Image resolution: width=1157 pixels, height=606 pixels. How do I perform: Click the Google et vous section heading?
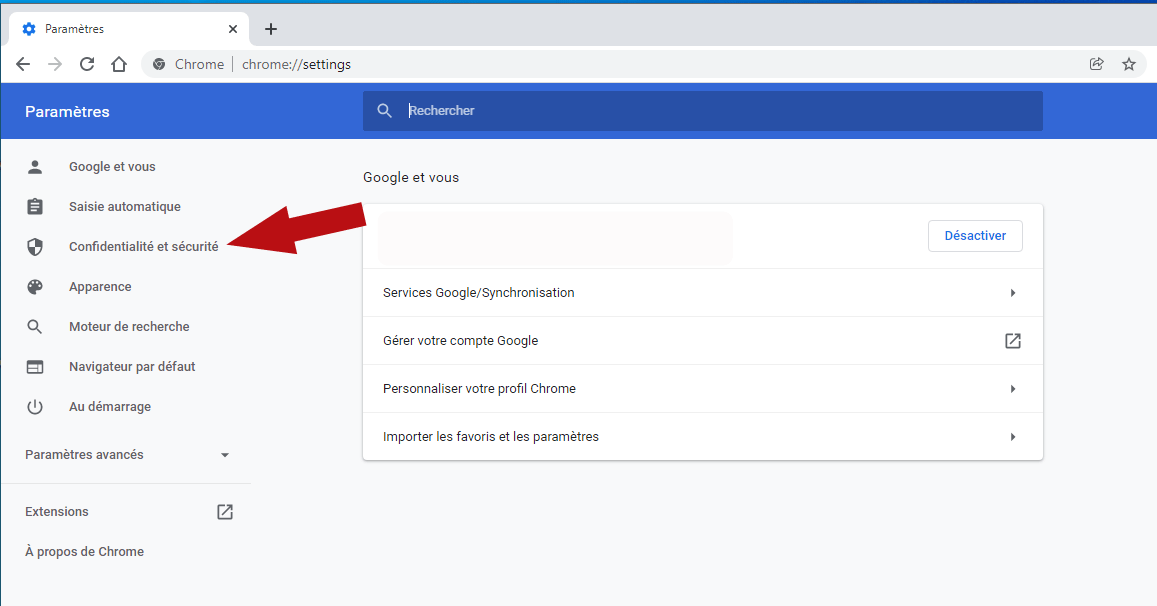(411, 177)
